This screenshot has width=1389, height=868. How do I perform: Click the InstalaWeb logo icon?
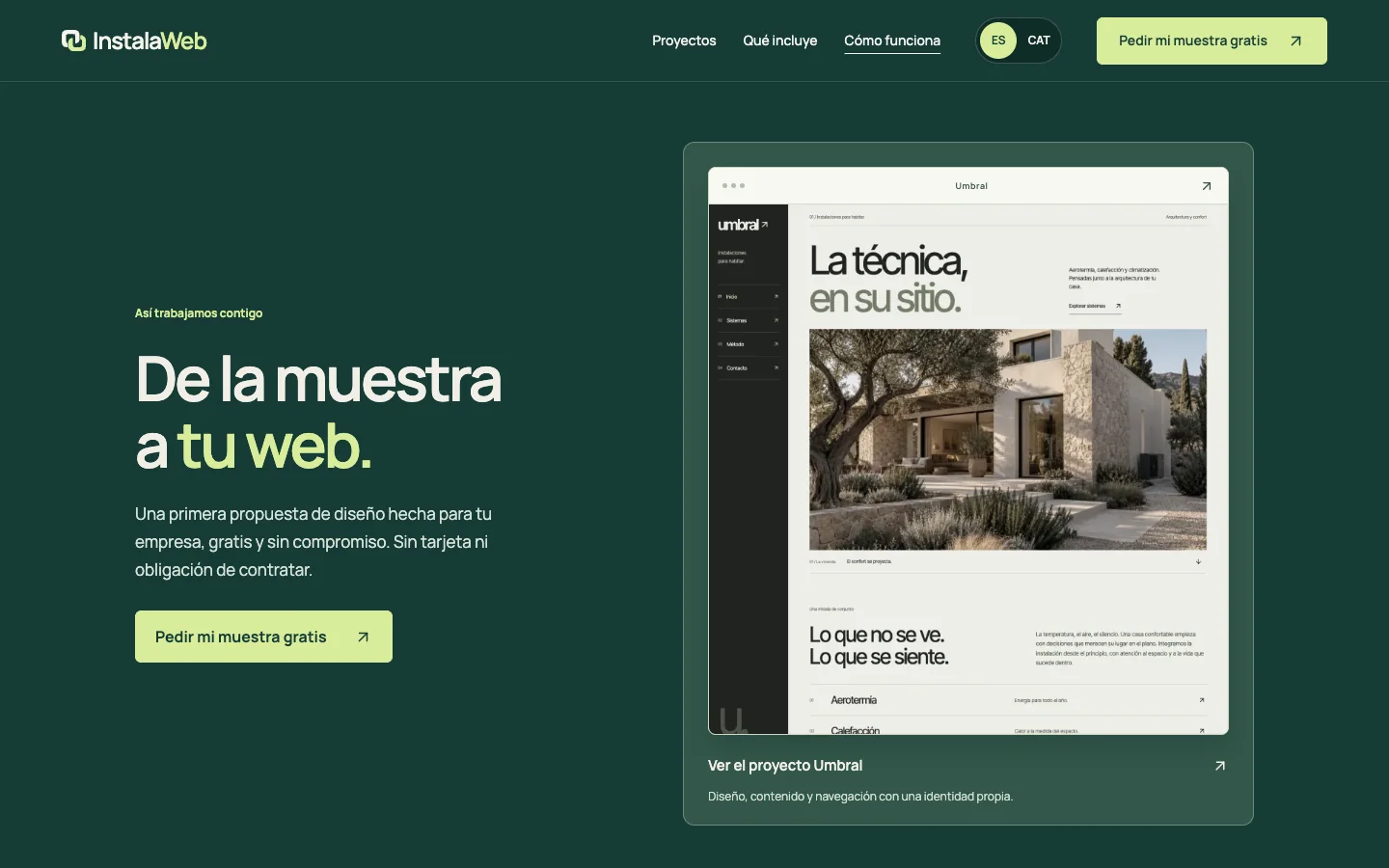click(x=73, y=41)
